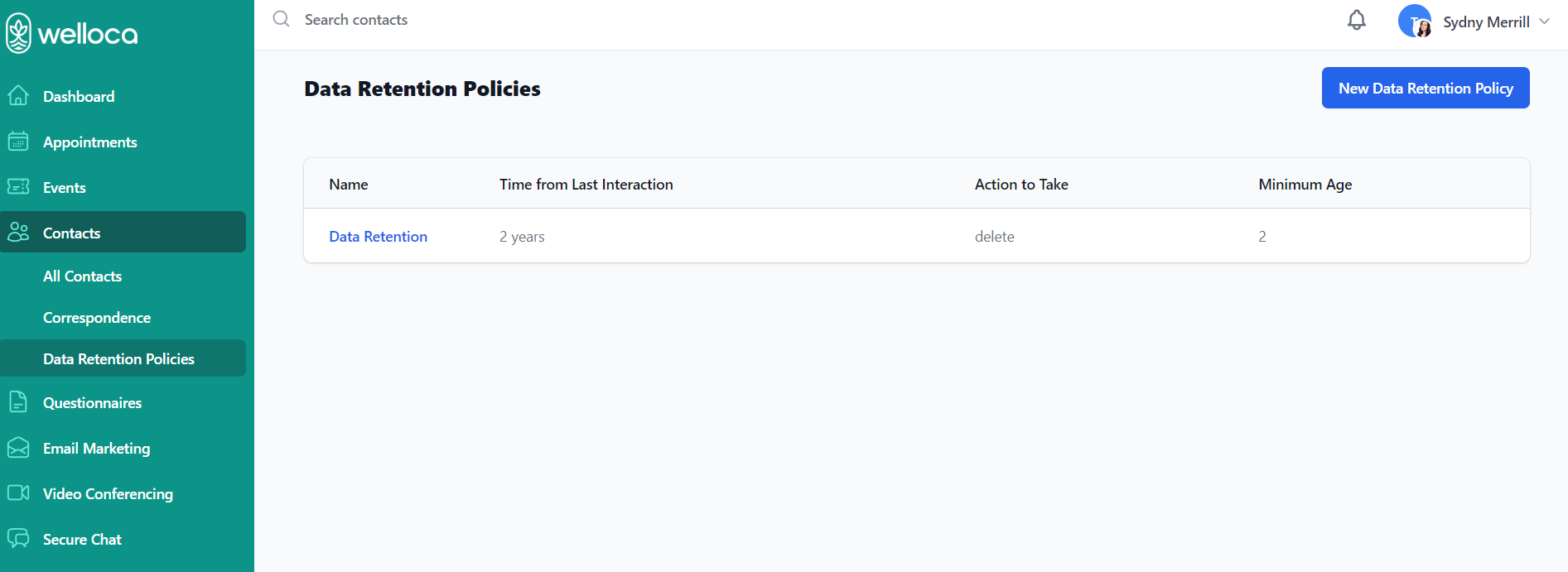Click the Time from Last Interaction header

pos(586,185)
